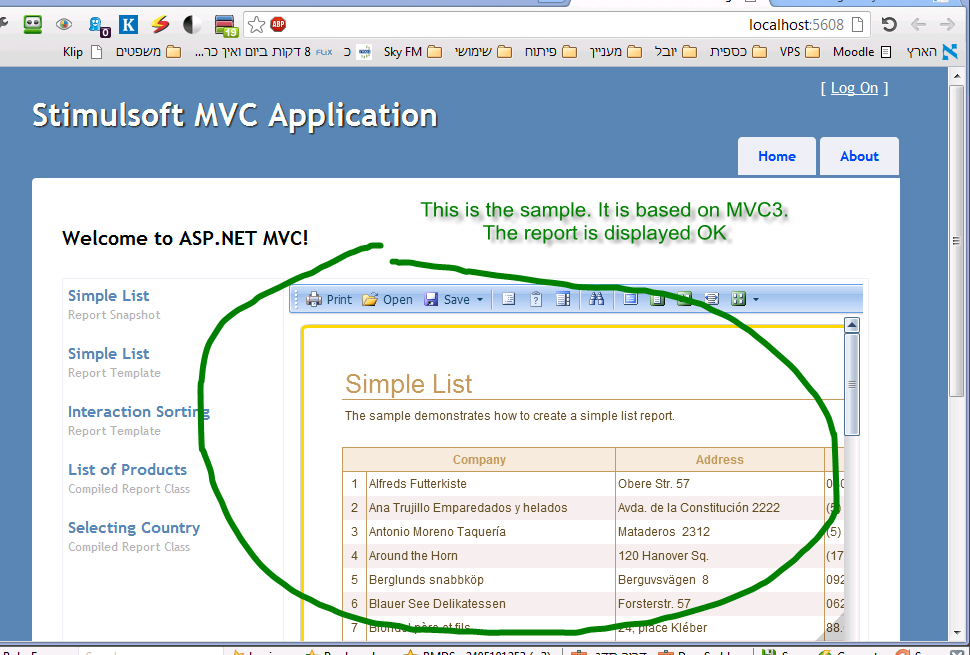Image resolution: width=970 pixels, height=655 pixels.
Task: Open the Klip bookmark
Action: (82, 52)
